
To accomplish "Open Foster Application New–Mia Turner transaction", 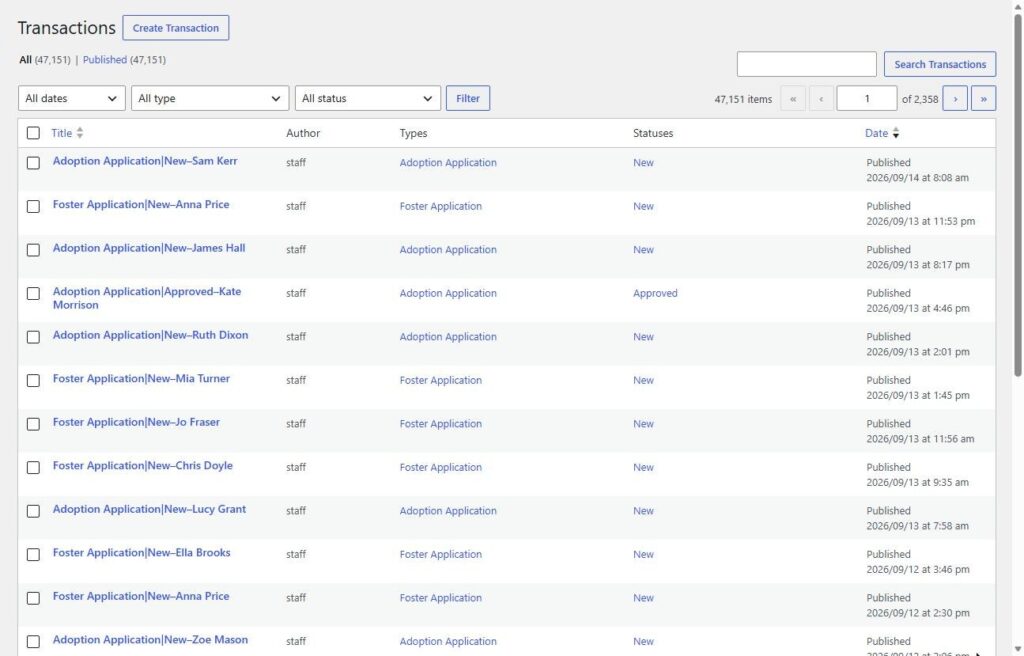I will coord(141,378).
